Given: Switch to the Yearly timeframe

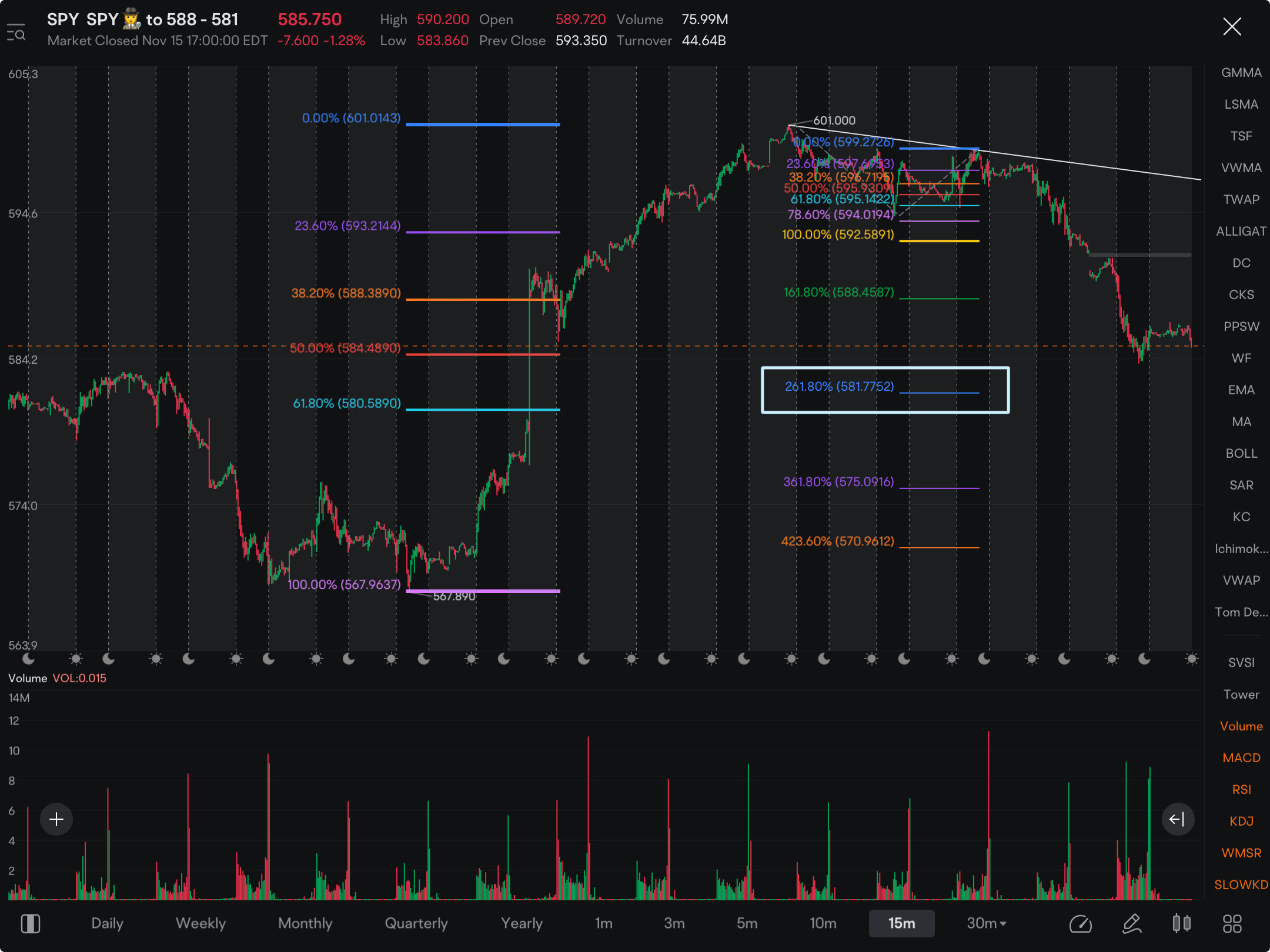Looking at the screenshot, I should click(x=522, y=923).
